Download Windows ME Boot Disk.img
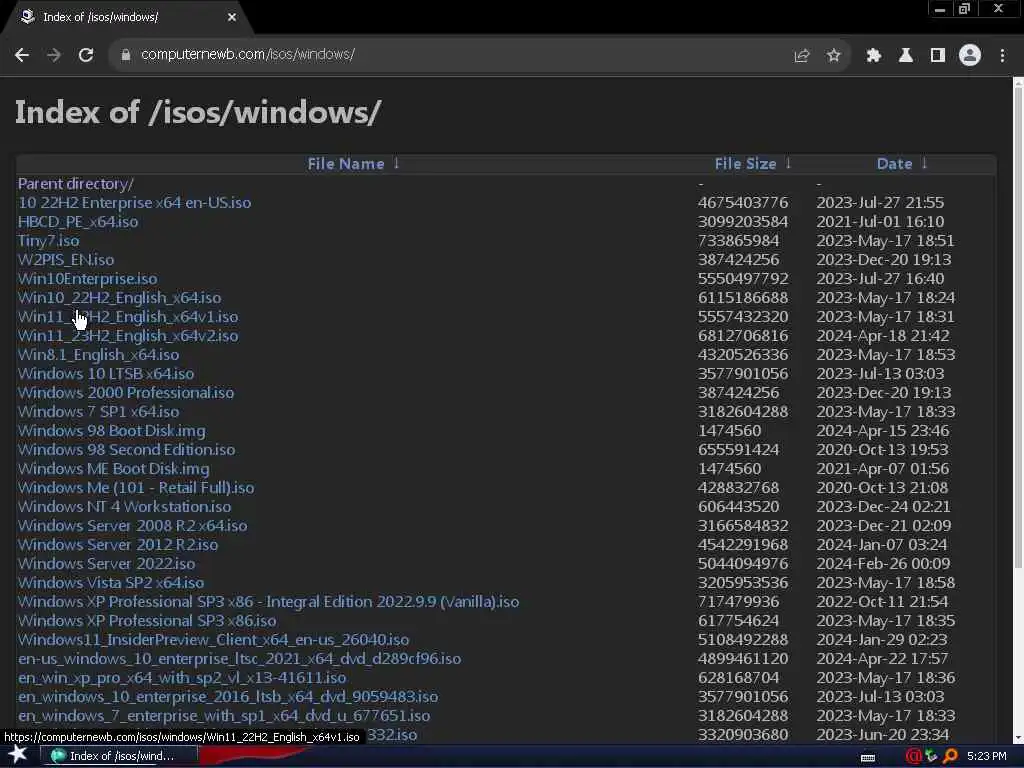The image size is (1024, 768). point(114,468)
